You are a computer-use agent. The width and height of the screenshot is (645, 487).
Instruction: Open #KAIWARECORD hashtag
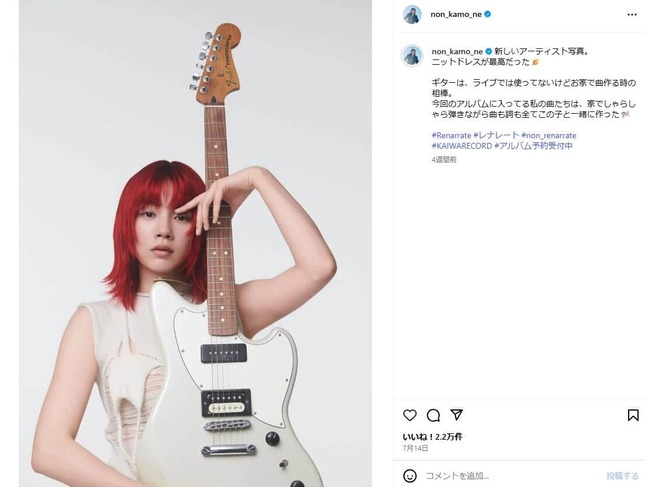click(x=462, y=146)
